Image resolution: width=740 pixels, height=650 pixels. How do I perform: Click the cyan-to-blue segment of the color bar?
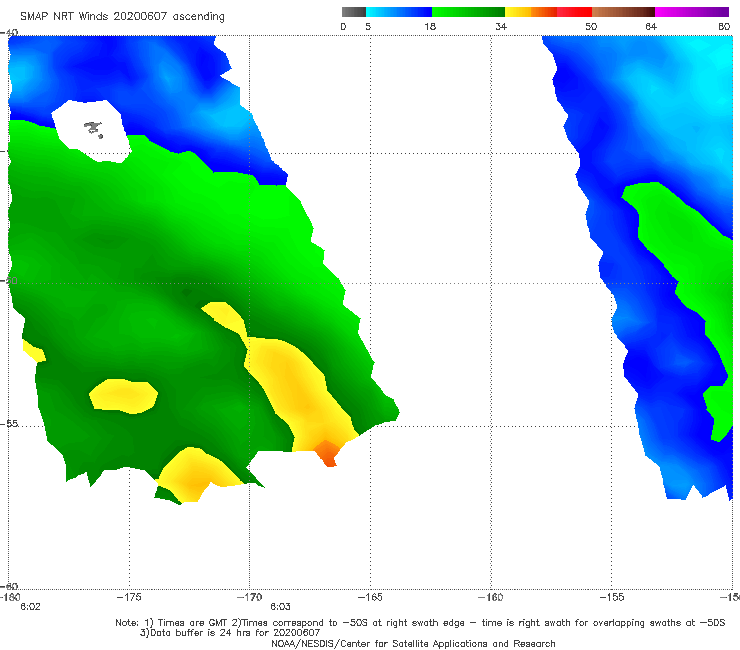399,12
